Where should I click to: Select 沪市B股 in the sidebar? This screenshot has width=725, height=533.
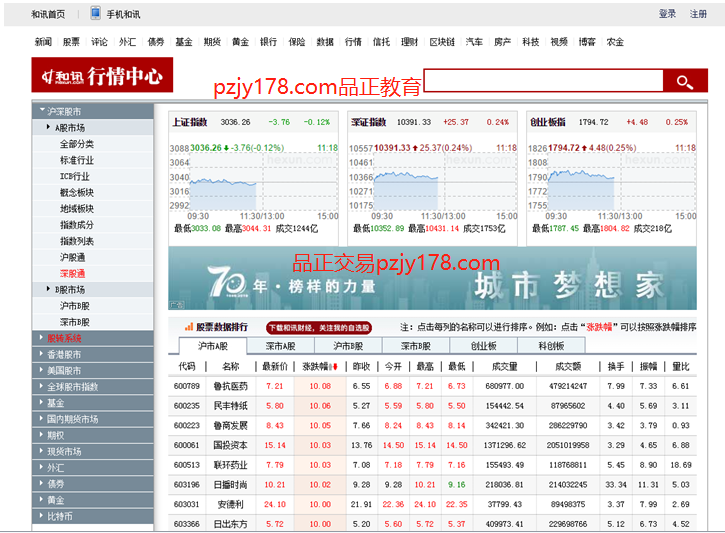pos(75,306)
